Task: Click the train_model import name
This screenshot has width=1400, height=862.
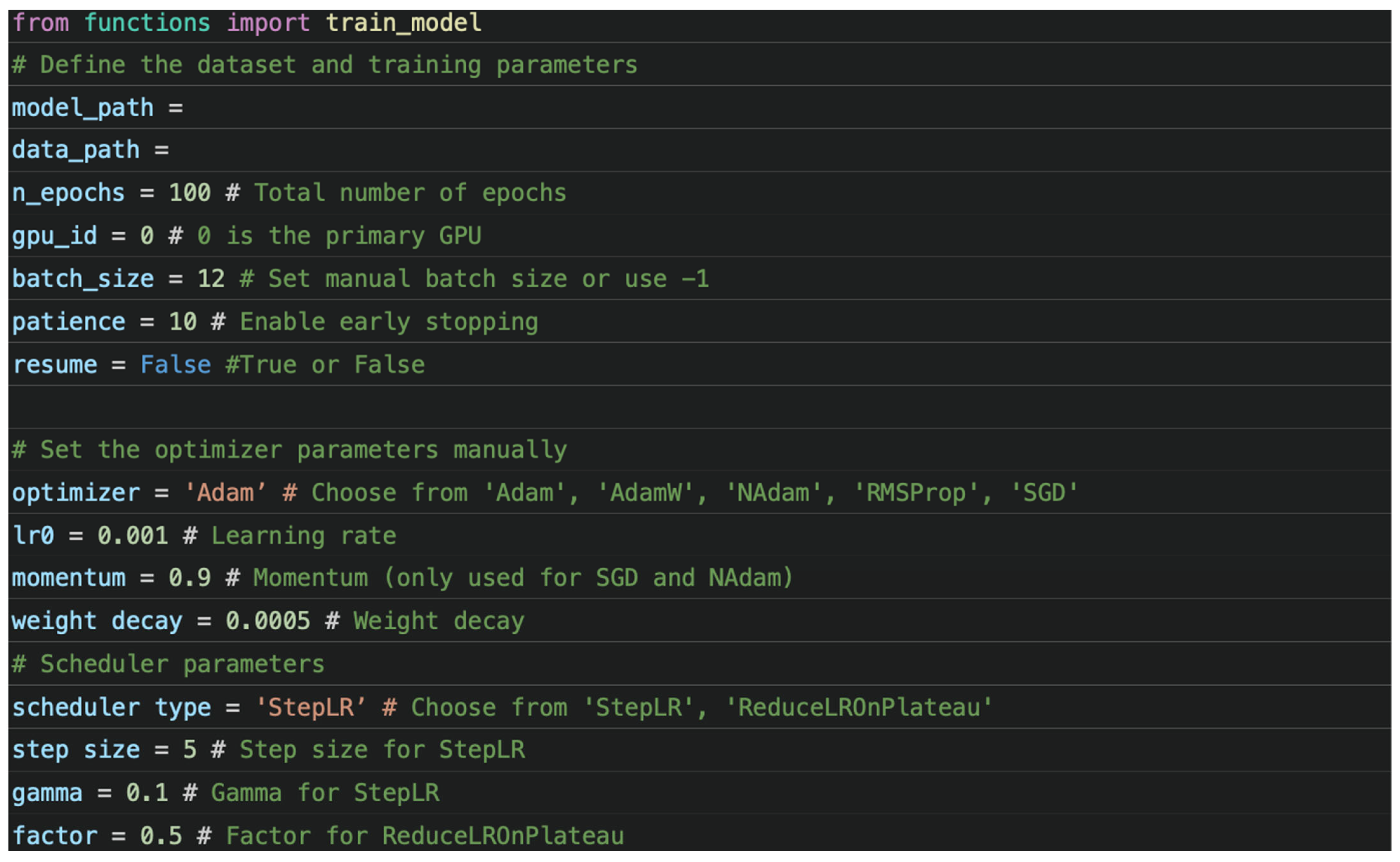Action: pos(403,23)
